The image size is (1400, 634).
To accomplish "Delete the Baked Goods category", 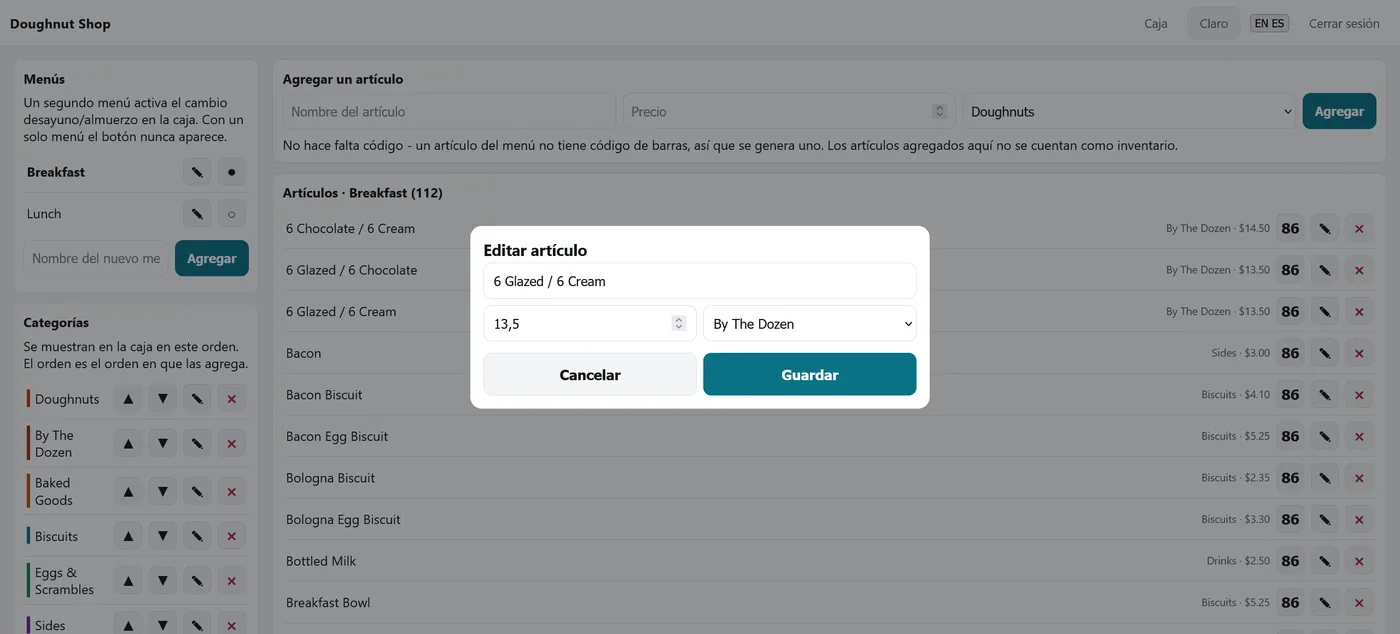I will [x=232, y=491].
